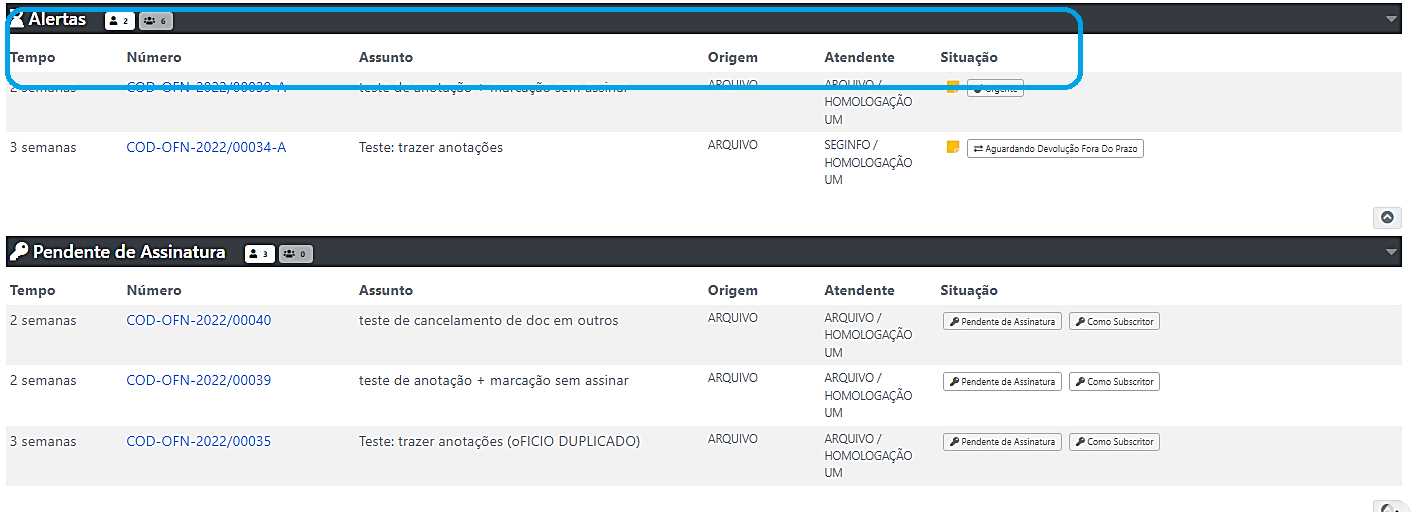
Task: Click the group badge in Pendente de Assinatura
Action: click(295, 254)
